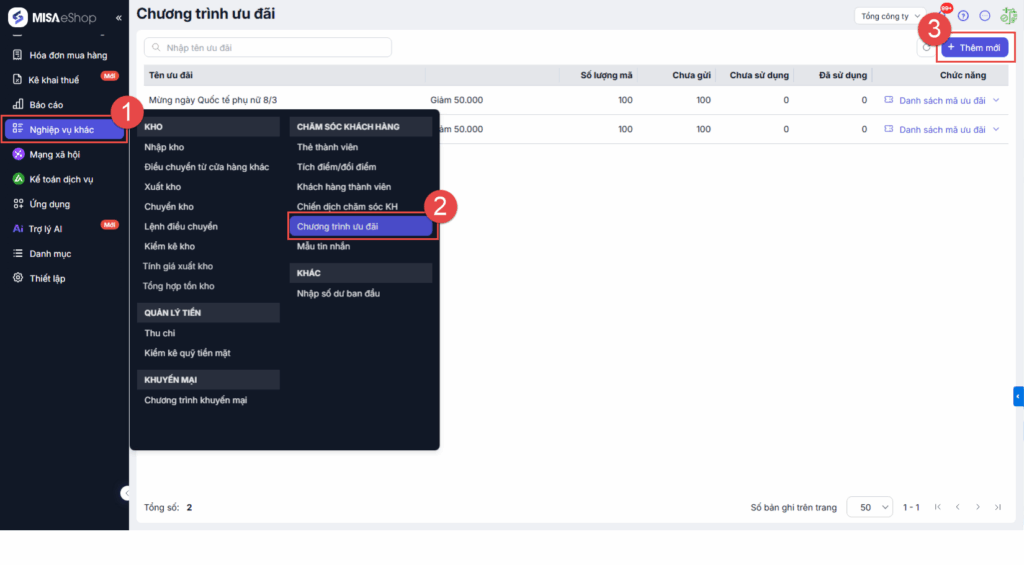Open Mạng xã hội in sidebar
This screenshot has height=565, width=1024.
[x=54, y=154]
